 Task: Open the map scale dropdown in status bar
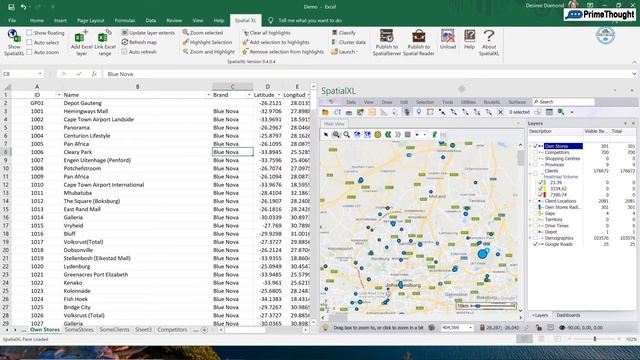click(470, 327)
